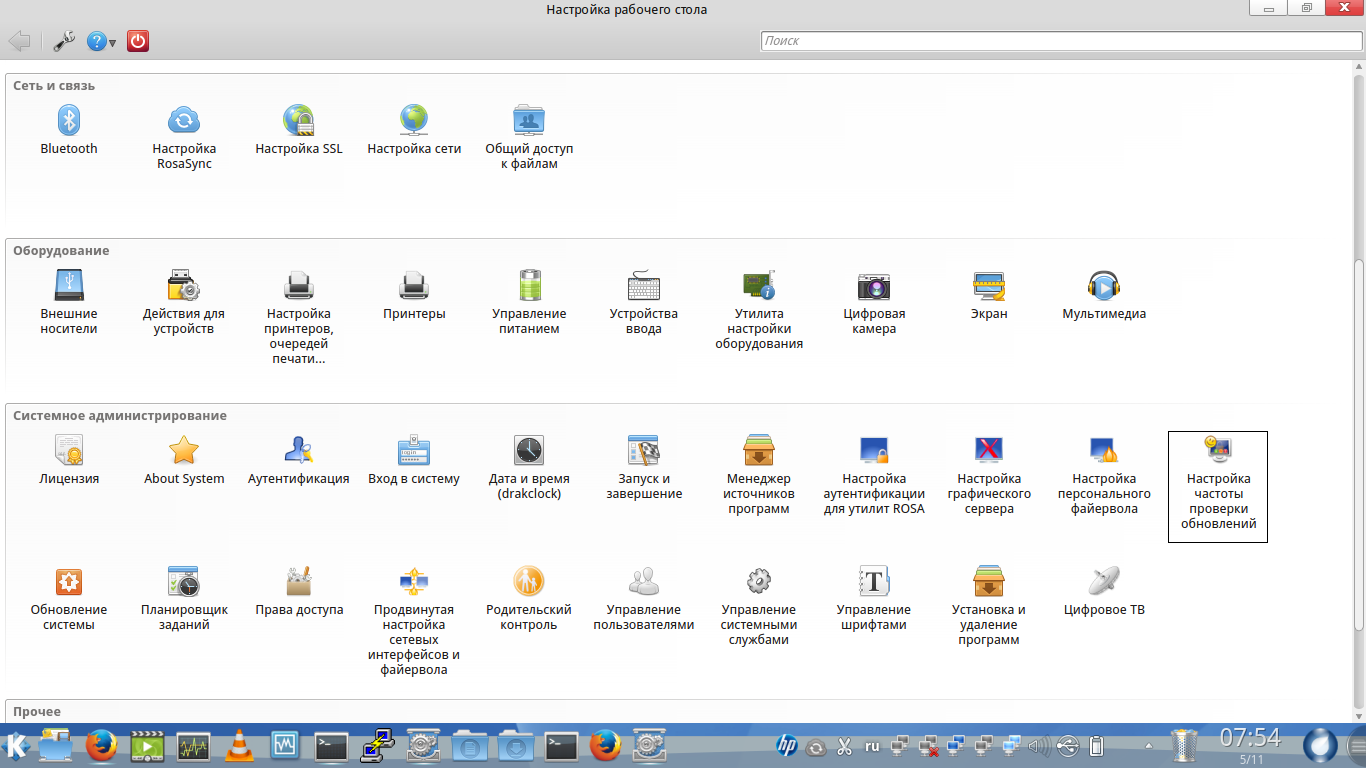The height and width of the screenshot is (768, 1366).
Task: Open Настройка SSL settings
Action: [x=298, y=122]
